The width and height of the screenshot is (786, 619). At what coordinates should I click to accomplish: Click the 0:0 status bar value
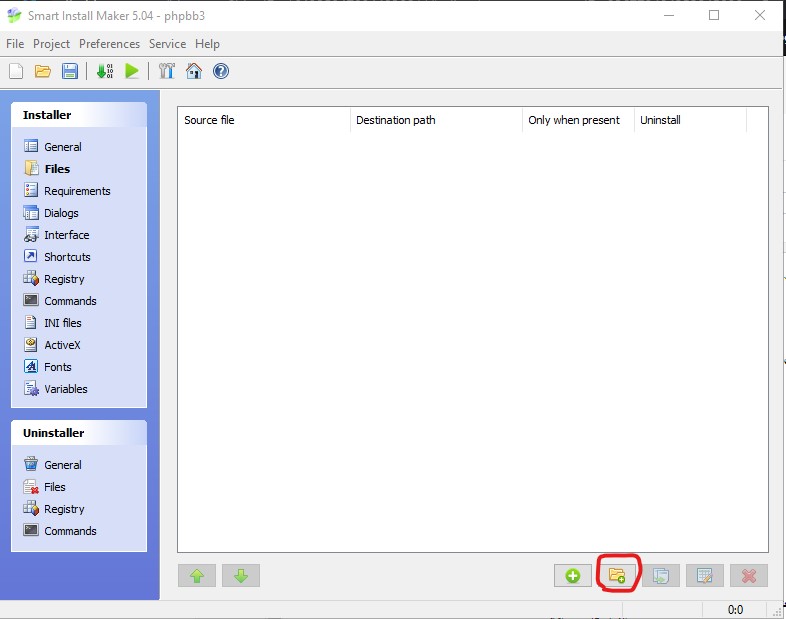coord(735,610)
